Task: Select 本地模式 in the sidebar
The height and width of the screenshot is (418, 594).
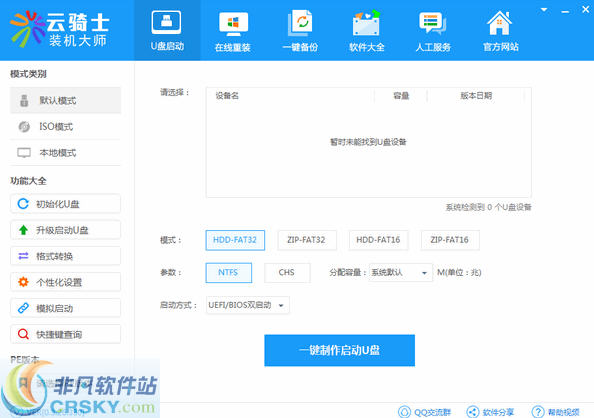Action: pos(65,153)
